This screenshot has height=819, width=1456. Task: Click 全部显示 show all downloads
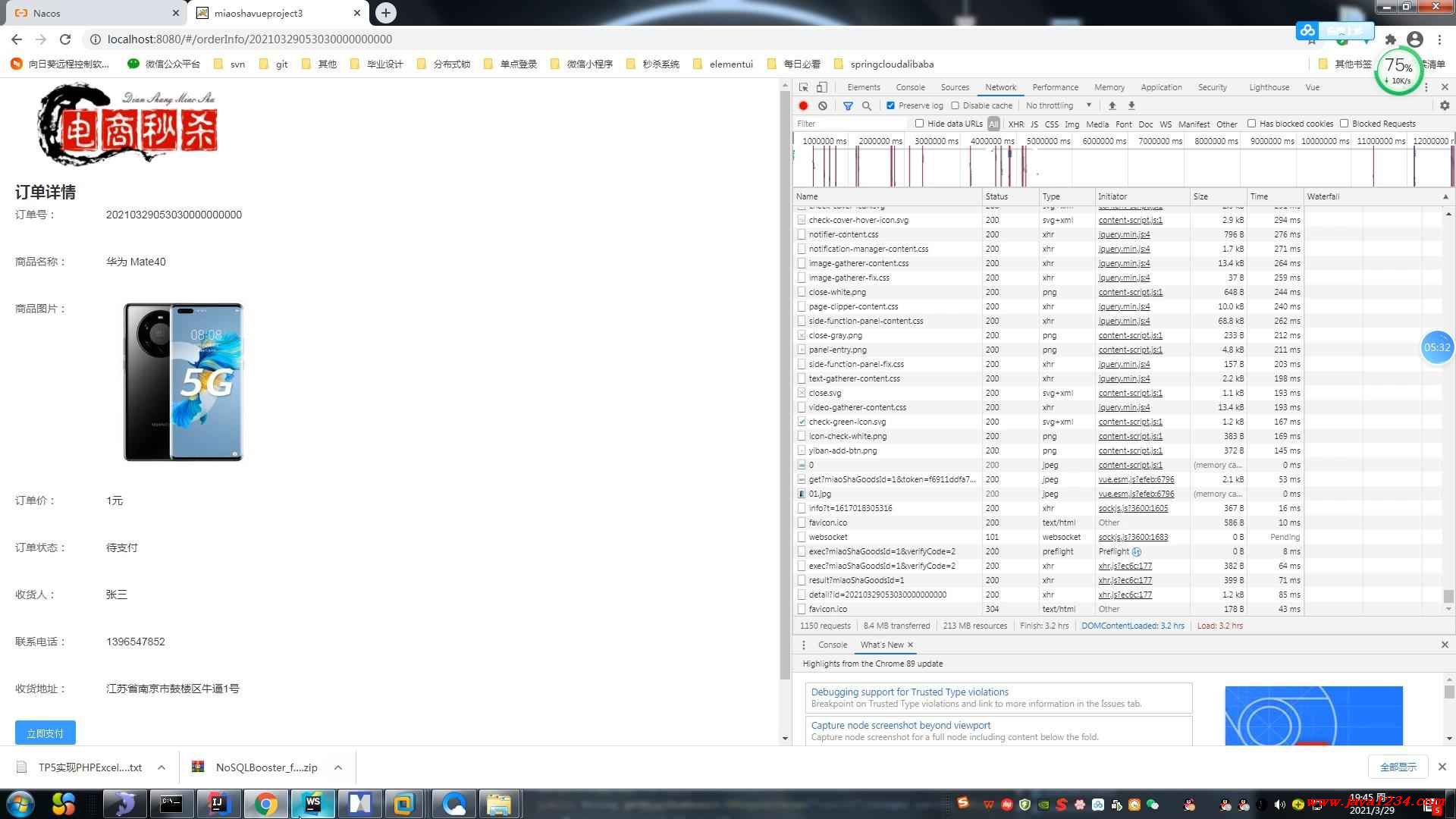1398,767
